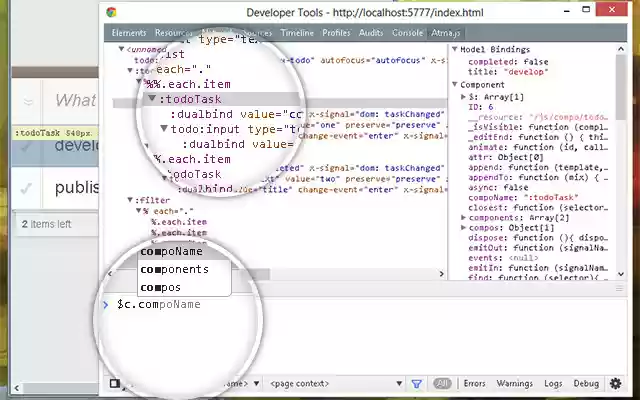
Task: Open the Elements tab in Developer Tools
Action: click(129, 33)
